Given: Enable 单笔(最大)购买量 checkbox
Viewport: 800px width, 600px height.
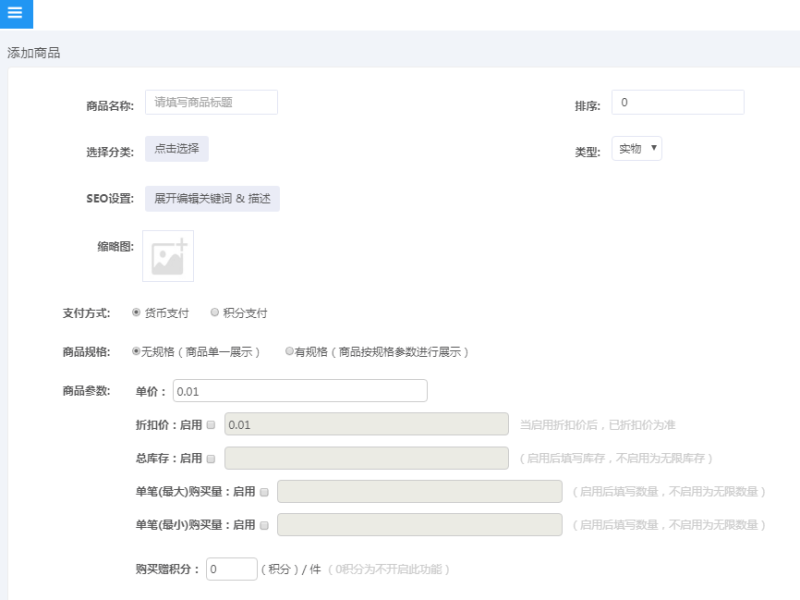Looking at the screenshot, I should pyautogui.click(x=264, y=492).
